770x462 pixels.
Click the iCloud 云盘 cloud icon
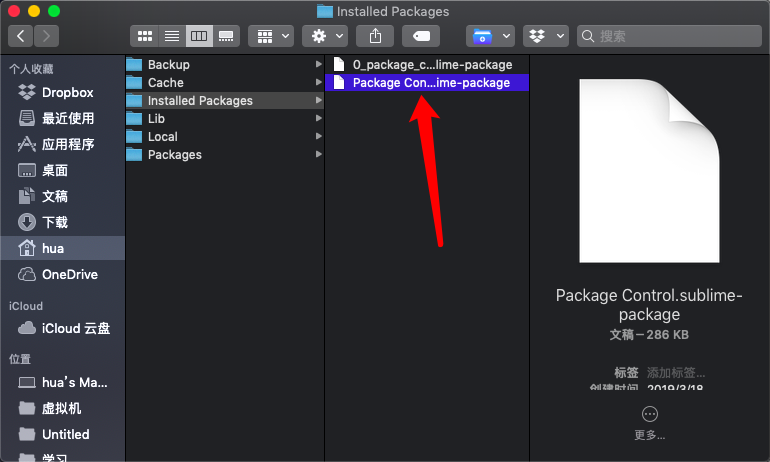[27, 328]
